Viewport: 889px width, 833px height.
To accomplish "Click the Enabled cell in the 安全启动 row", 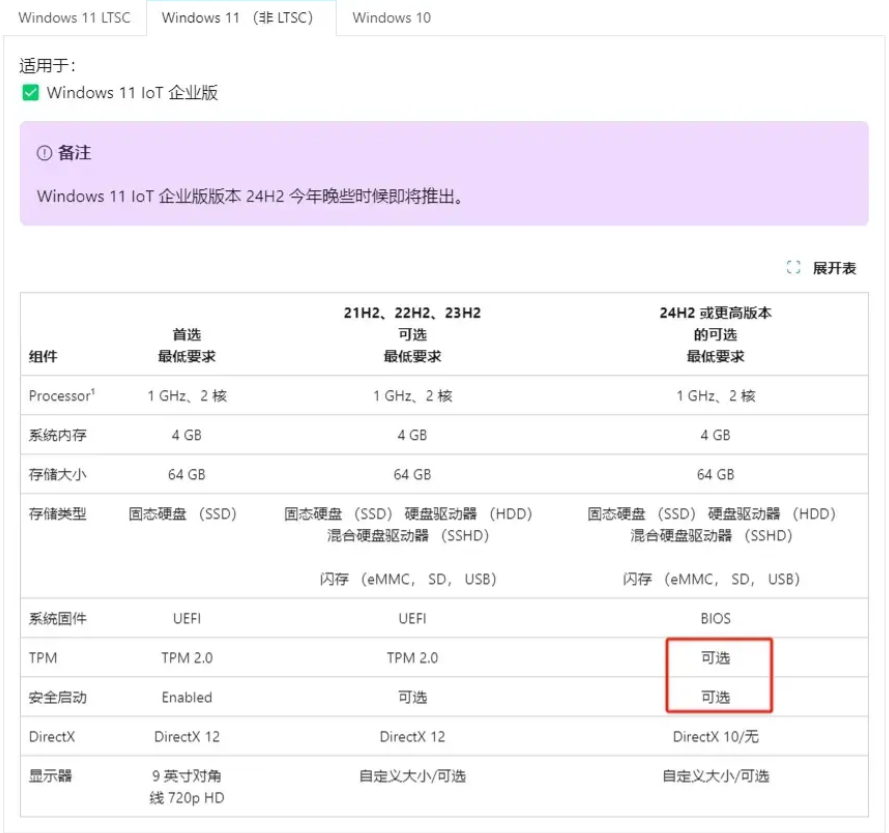I will point(187,697).
